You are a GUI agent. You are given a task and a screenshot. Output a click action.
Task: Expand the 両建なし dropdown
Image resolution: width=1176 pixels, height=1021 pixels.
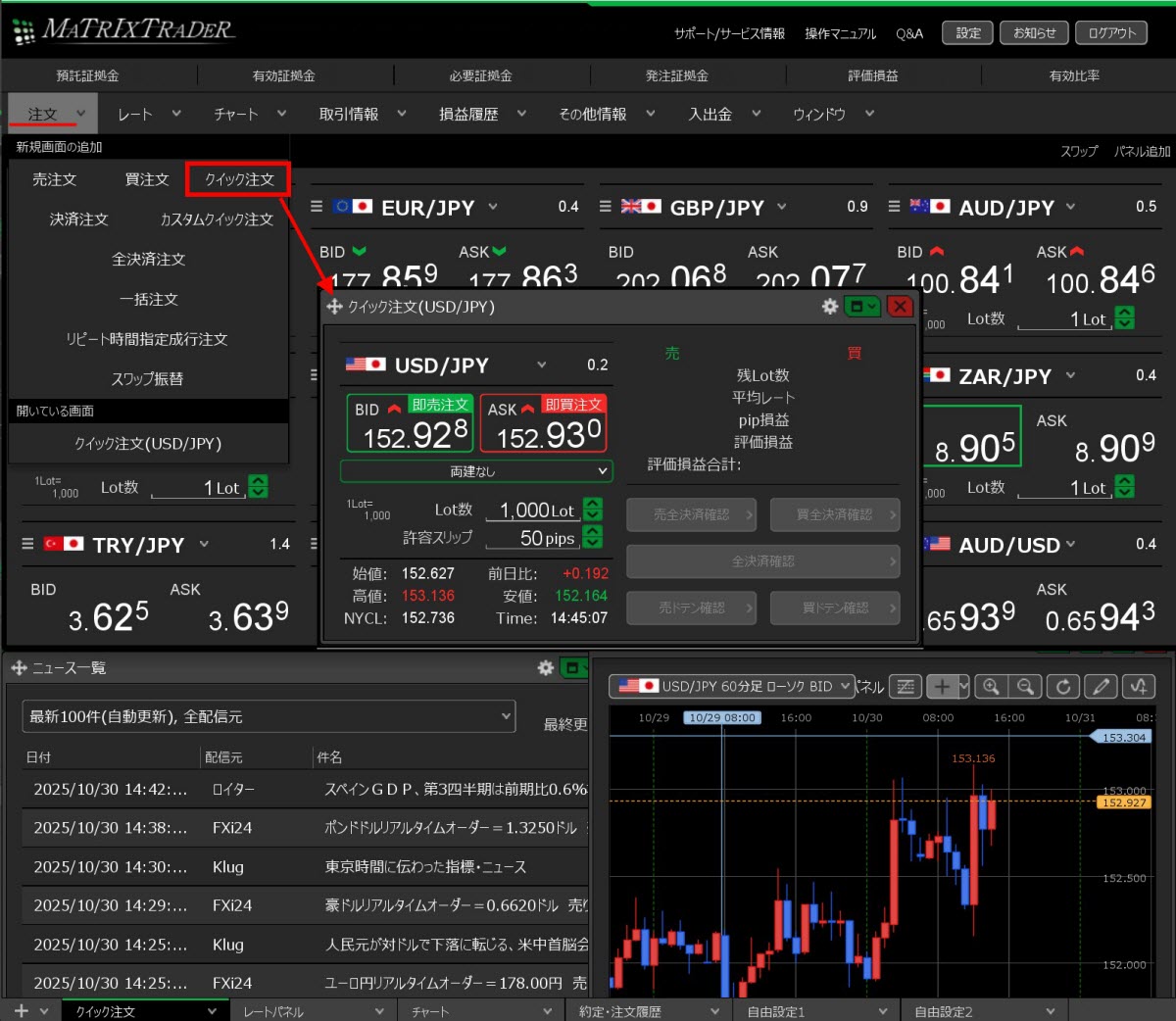point(476,471)
